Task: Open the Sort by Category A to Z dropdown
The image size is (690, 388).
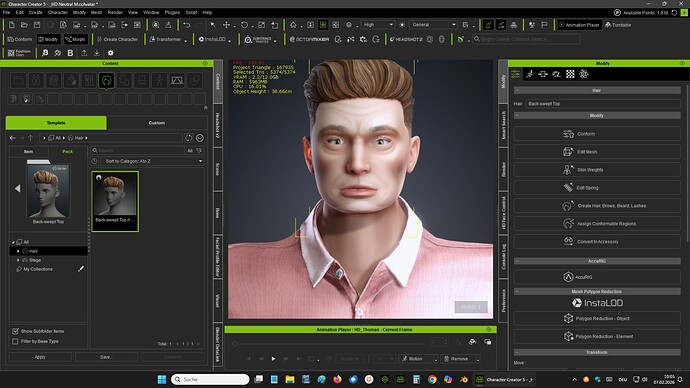Action: tap(152, 161)
